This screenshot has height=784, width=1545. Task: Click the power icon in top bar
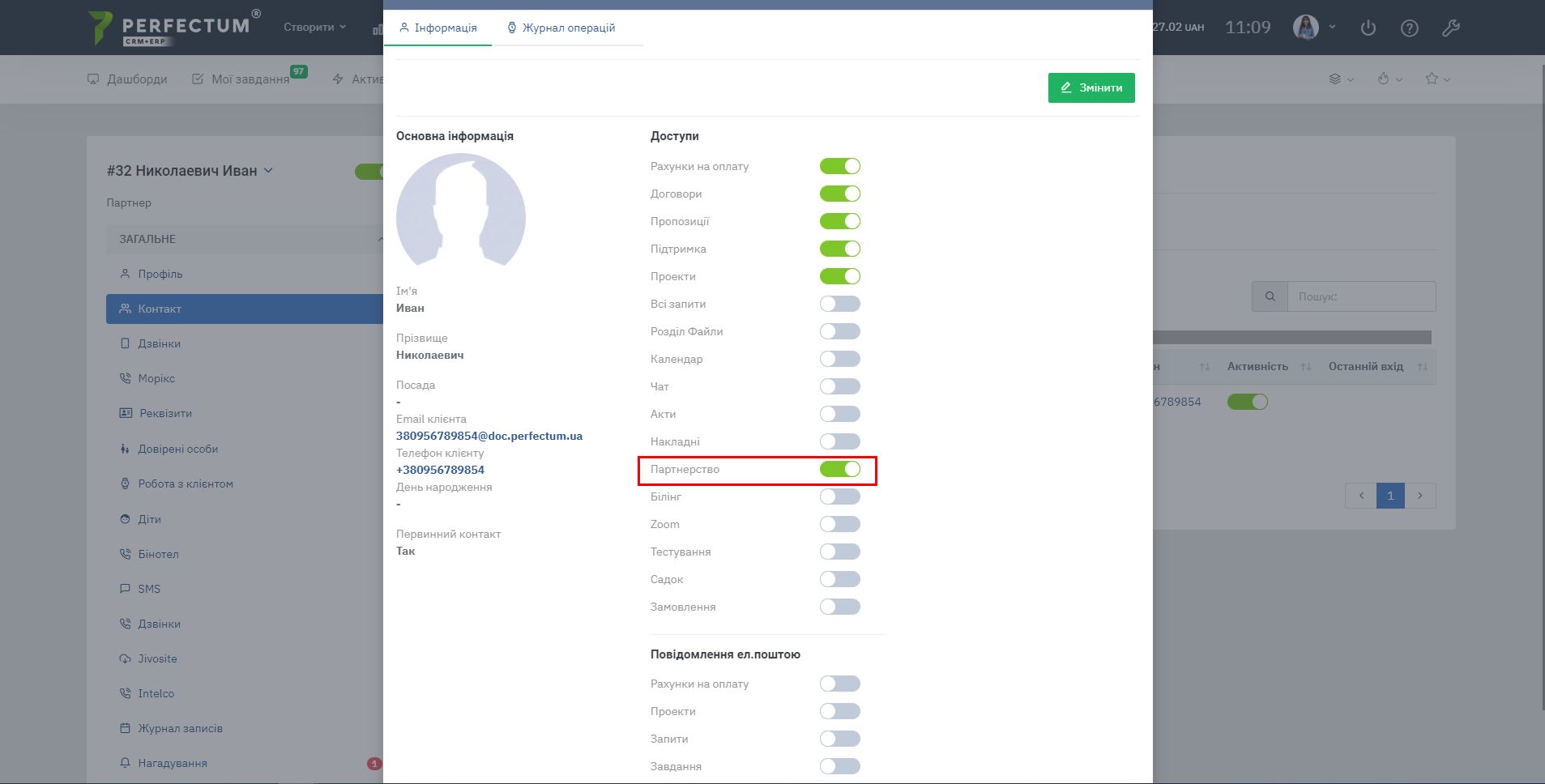tap(1368, 28)
